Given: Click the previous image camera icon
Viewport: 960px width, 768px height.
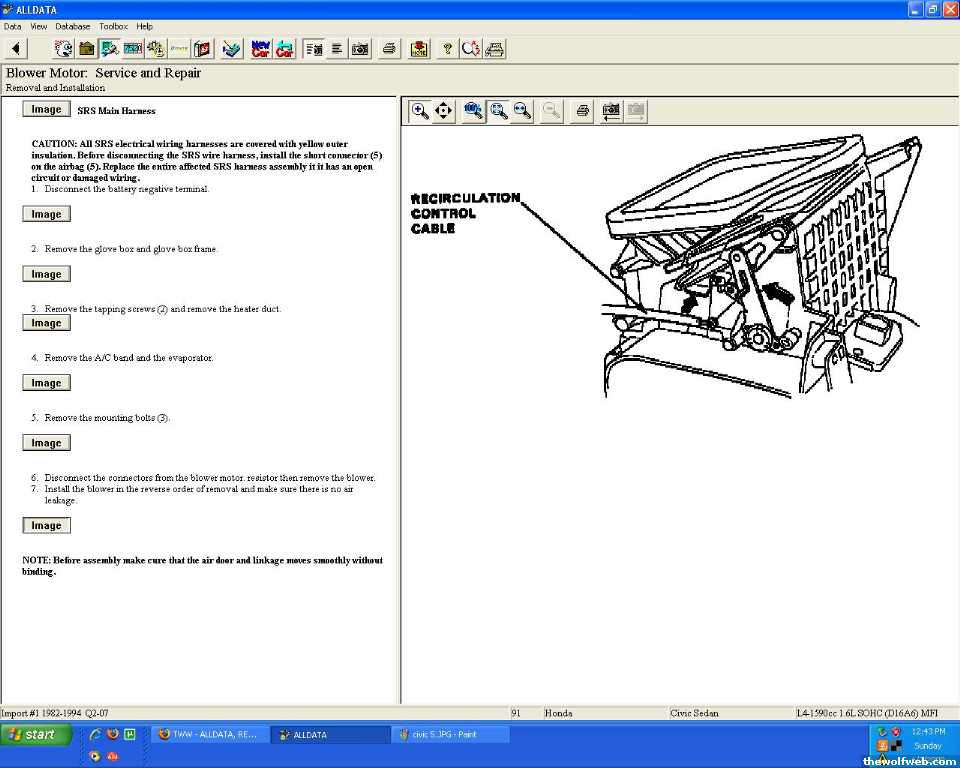Looking at the screenshot, I should (610, 111).
